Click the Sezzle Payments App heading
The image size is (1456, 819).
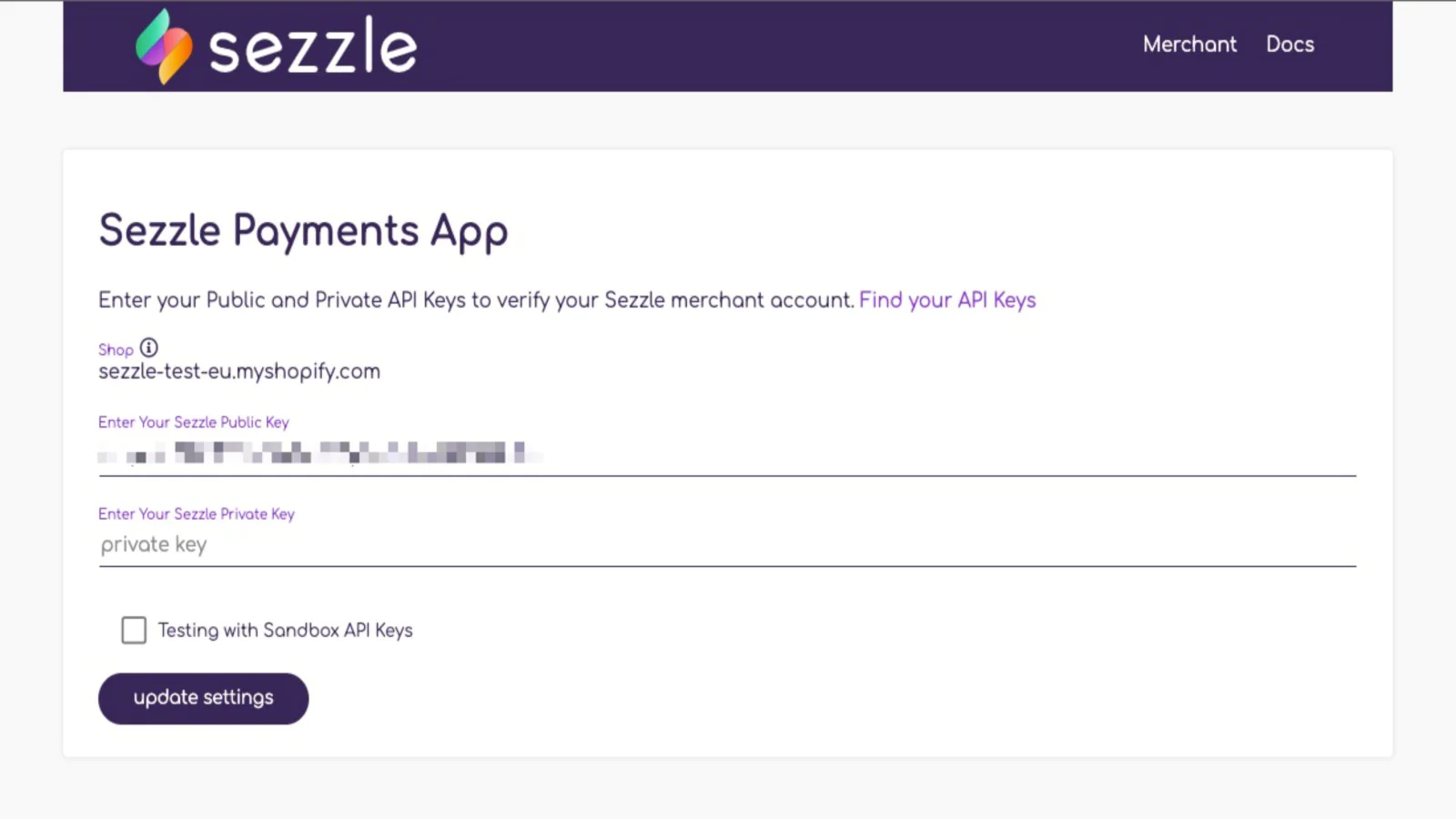(303, 231)
